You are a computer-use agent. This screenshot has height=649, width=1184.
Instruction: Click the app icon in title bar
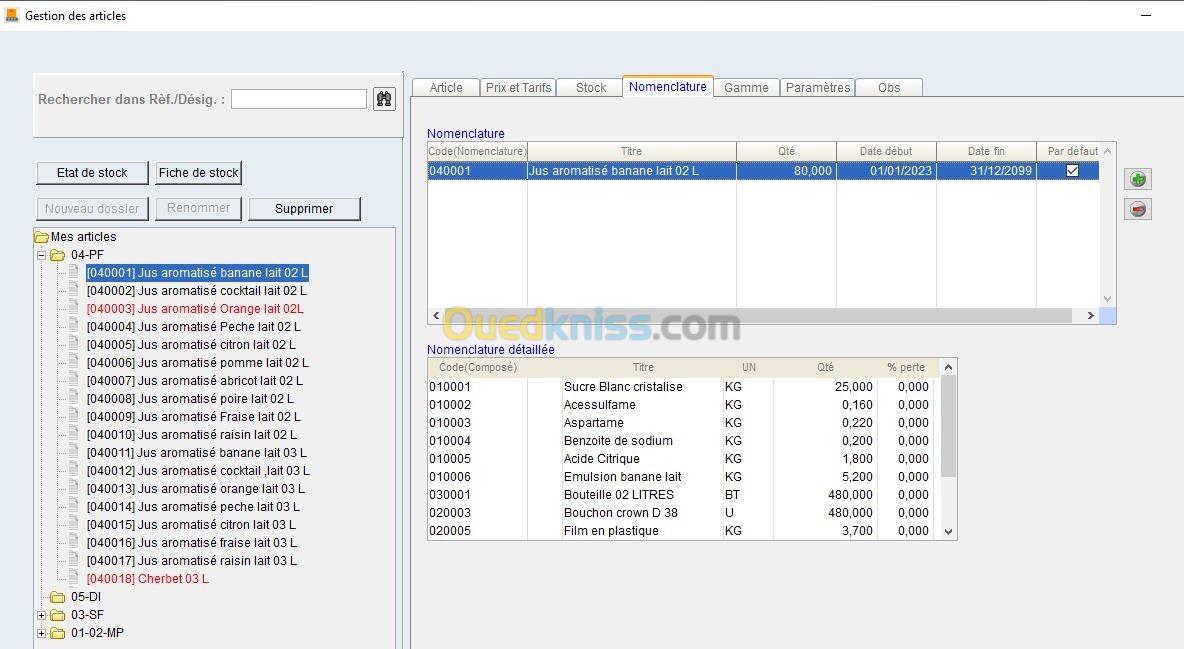(11, 15)
